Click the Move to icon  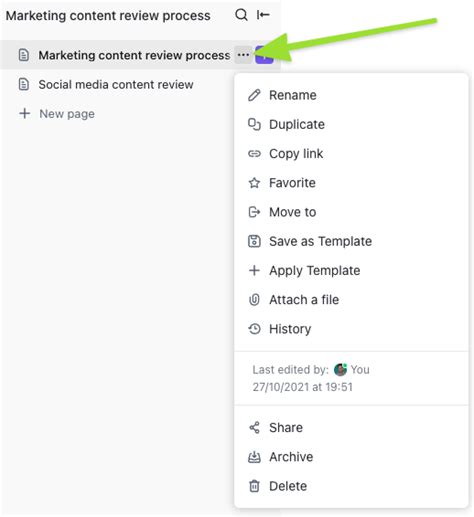coord(254,212)
